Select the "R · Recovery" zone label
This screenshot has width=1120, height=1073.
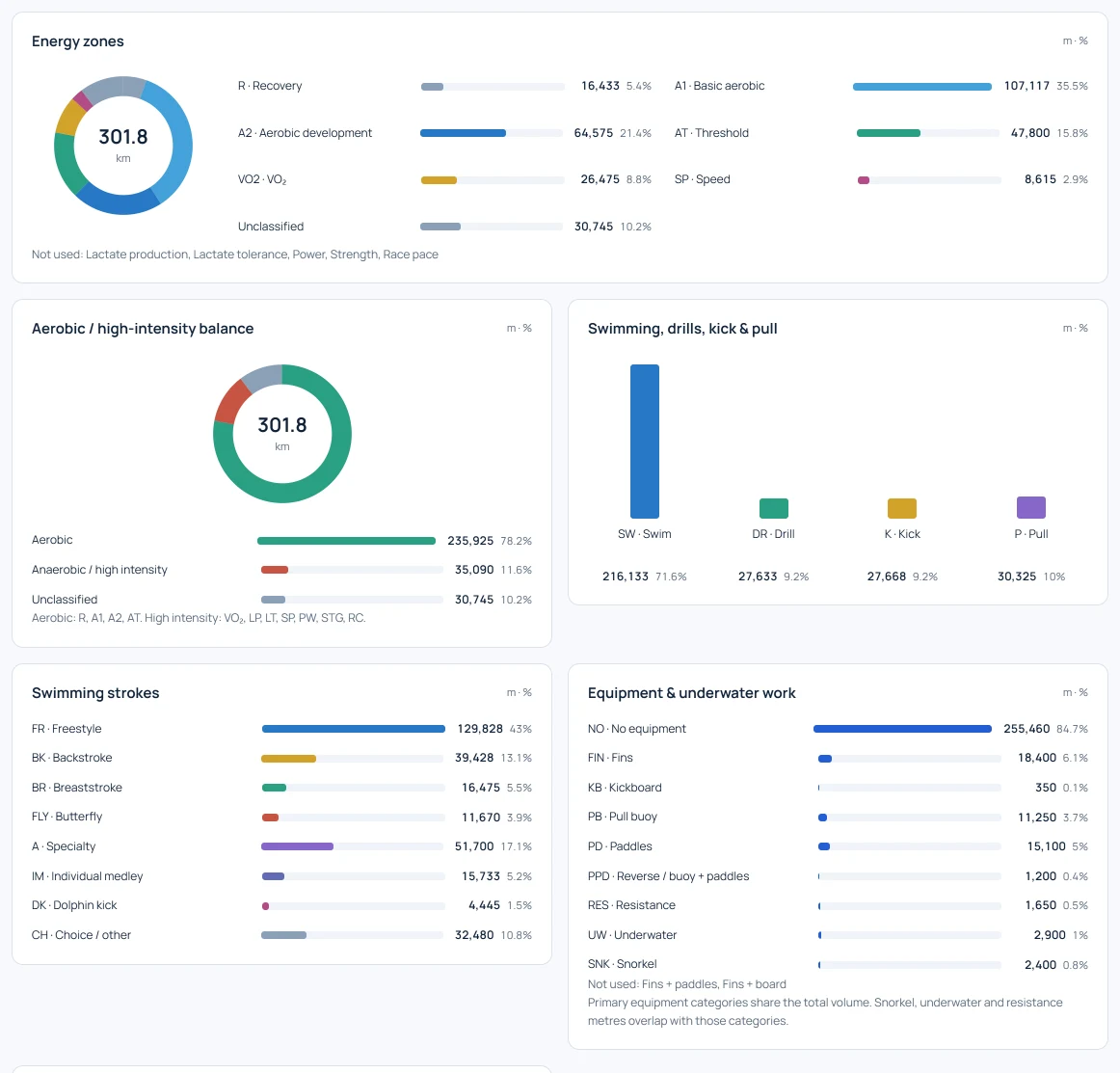pyautogui.click(x=270, y=86)
